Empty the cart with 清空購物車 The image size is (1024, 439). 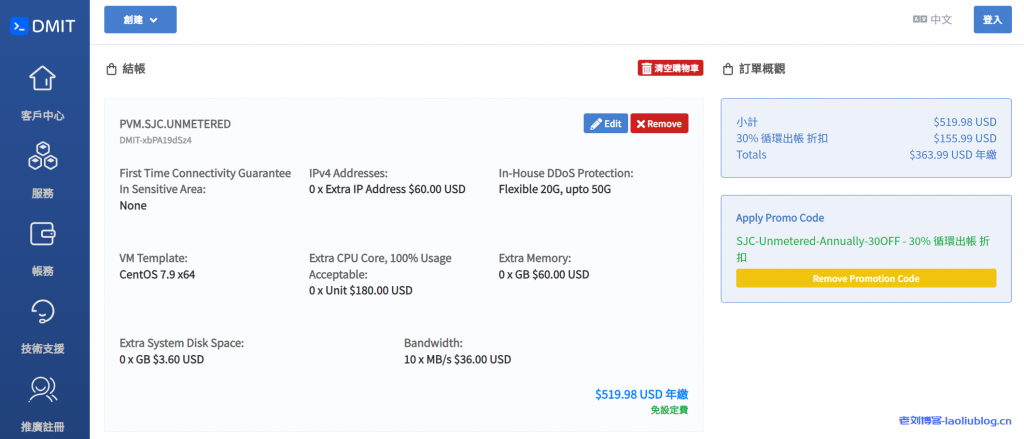[x=671, y=69]
